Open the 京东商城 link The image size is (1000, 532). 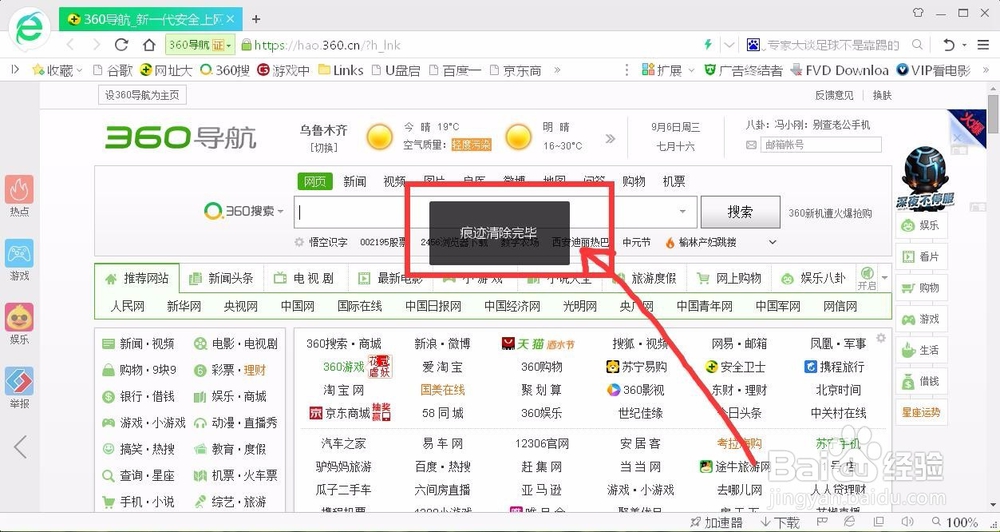coord(349,413)
